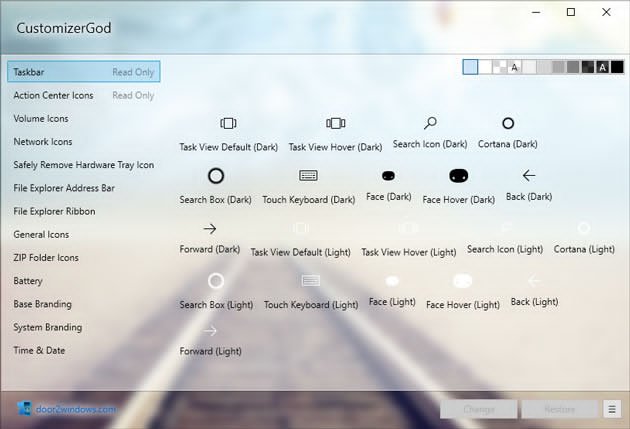Click the Restore button

point(560,409)
